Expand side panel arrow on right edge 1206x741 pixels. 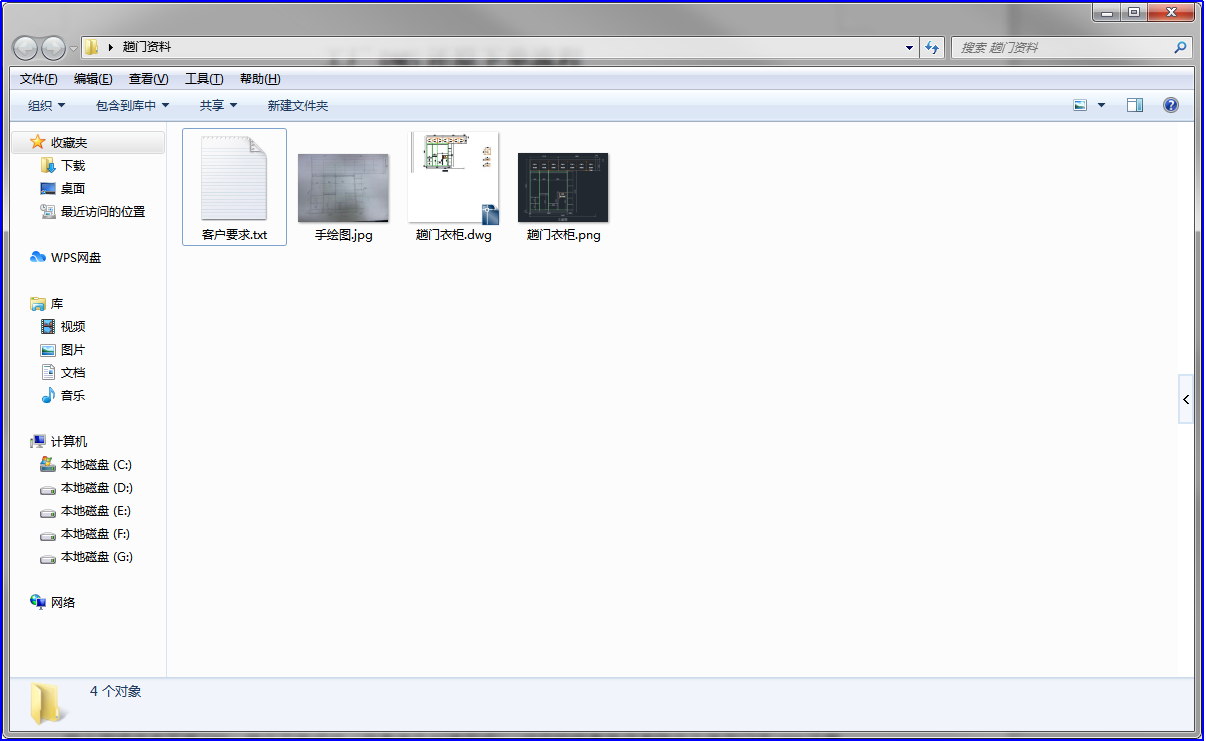point(1186,400)
